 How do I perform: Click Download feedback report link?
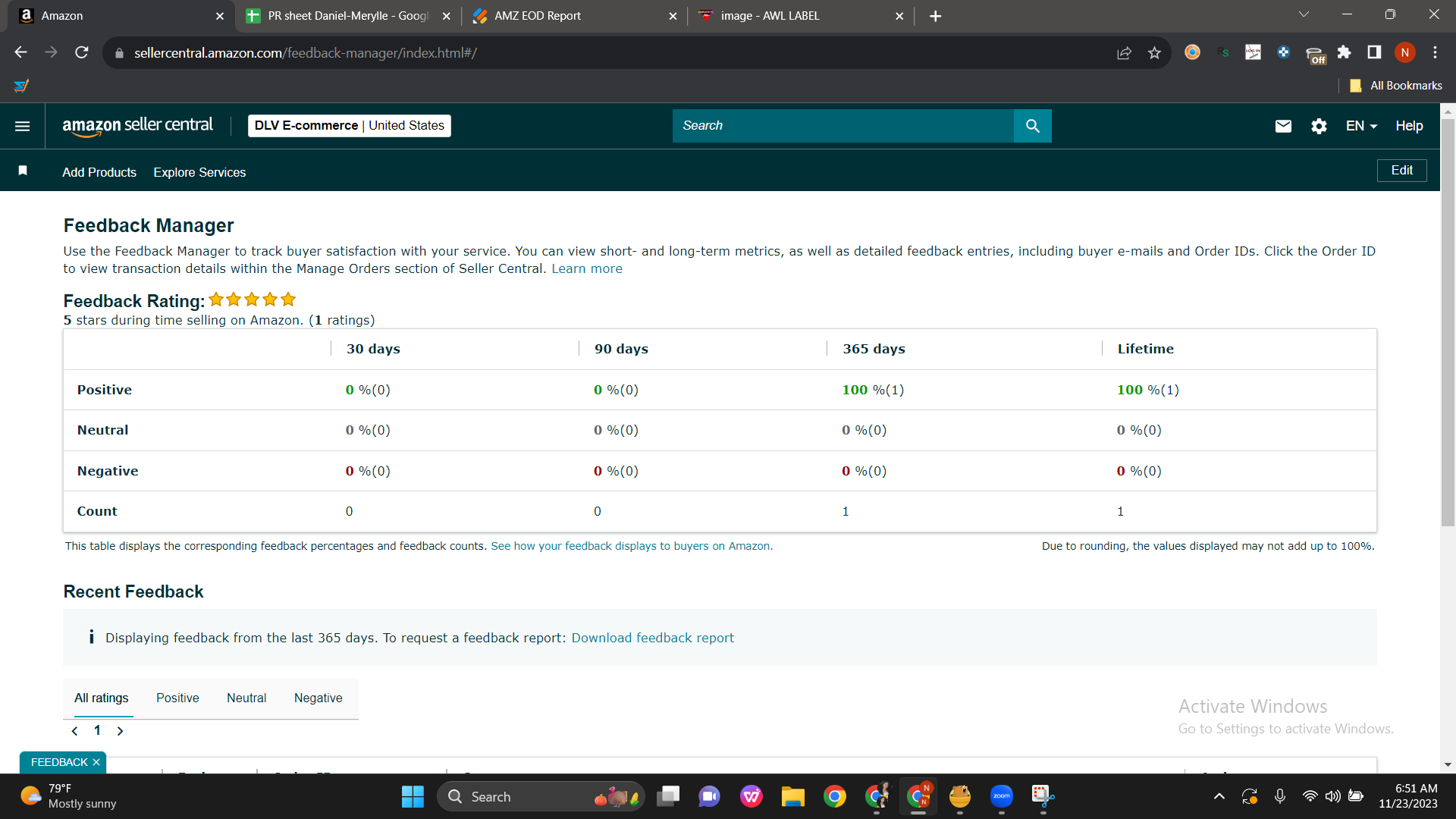652,638
